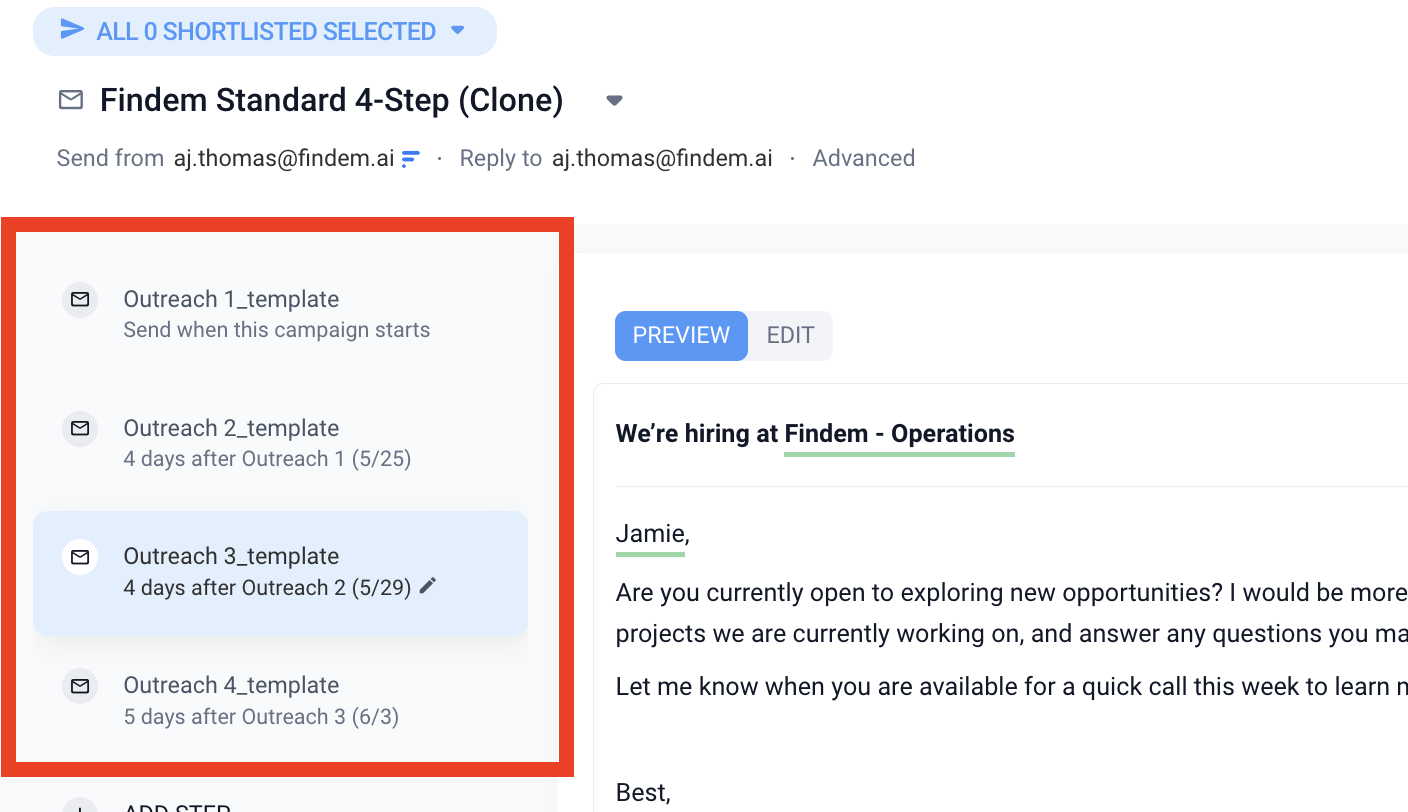Click the envelope icon beside the campaign title
Viewport: 1408px width, 812px height.
tap(70, 100)
